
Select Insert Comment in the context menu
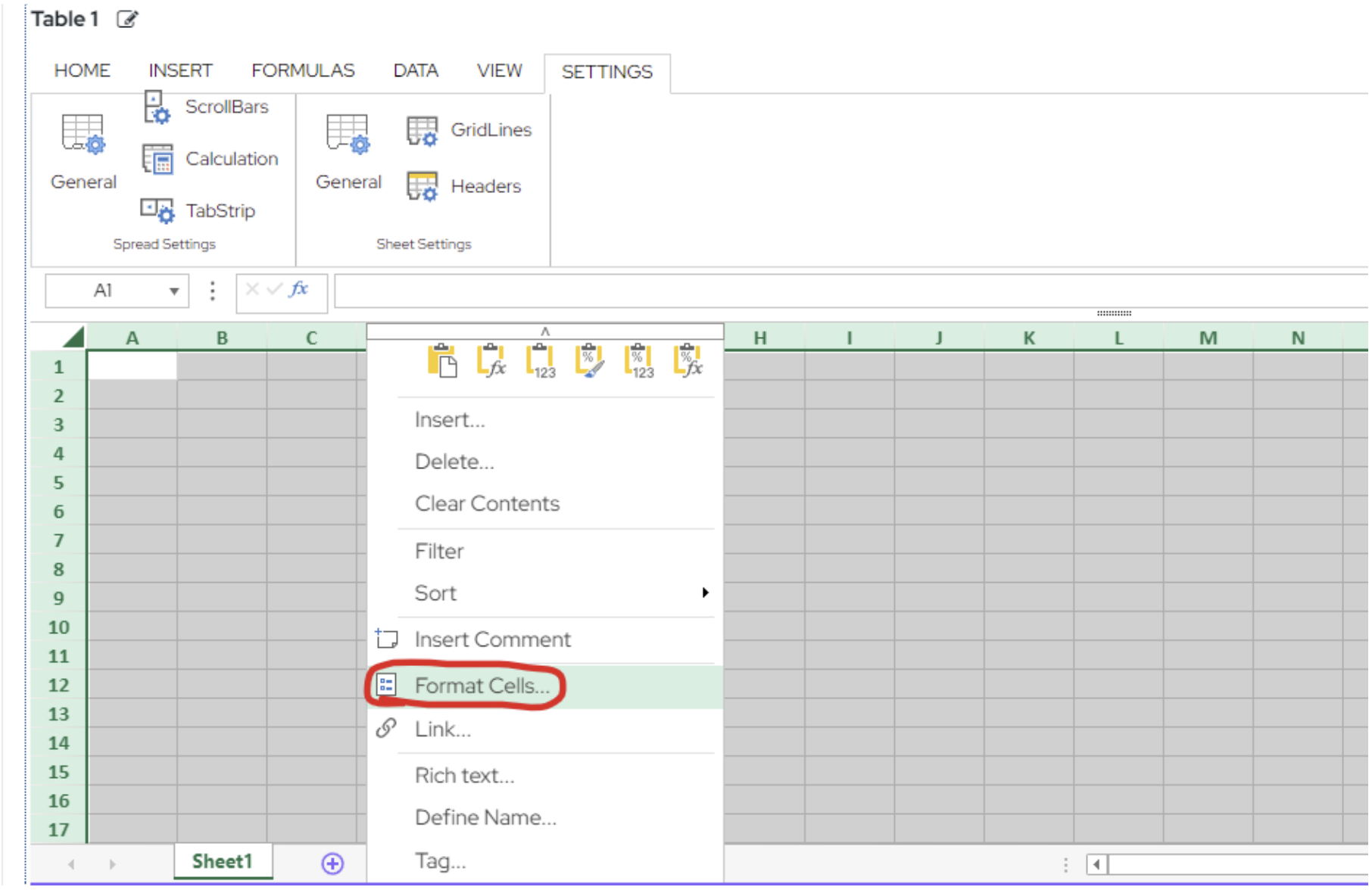click(x=492, y=639)
